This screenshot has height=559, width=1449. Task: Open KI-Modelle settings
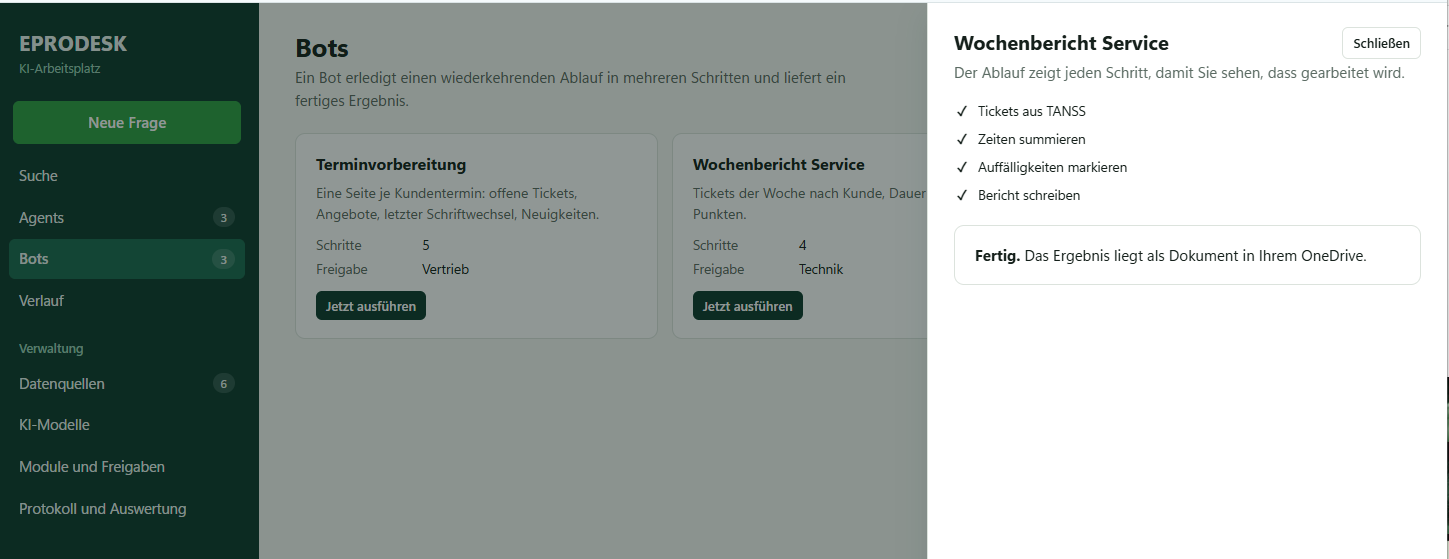127,425
